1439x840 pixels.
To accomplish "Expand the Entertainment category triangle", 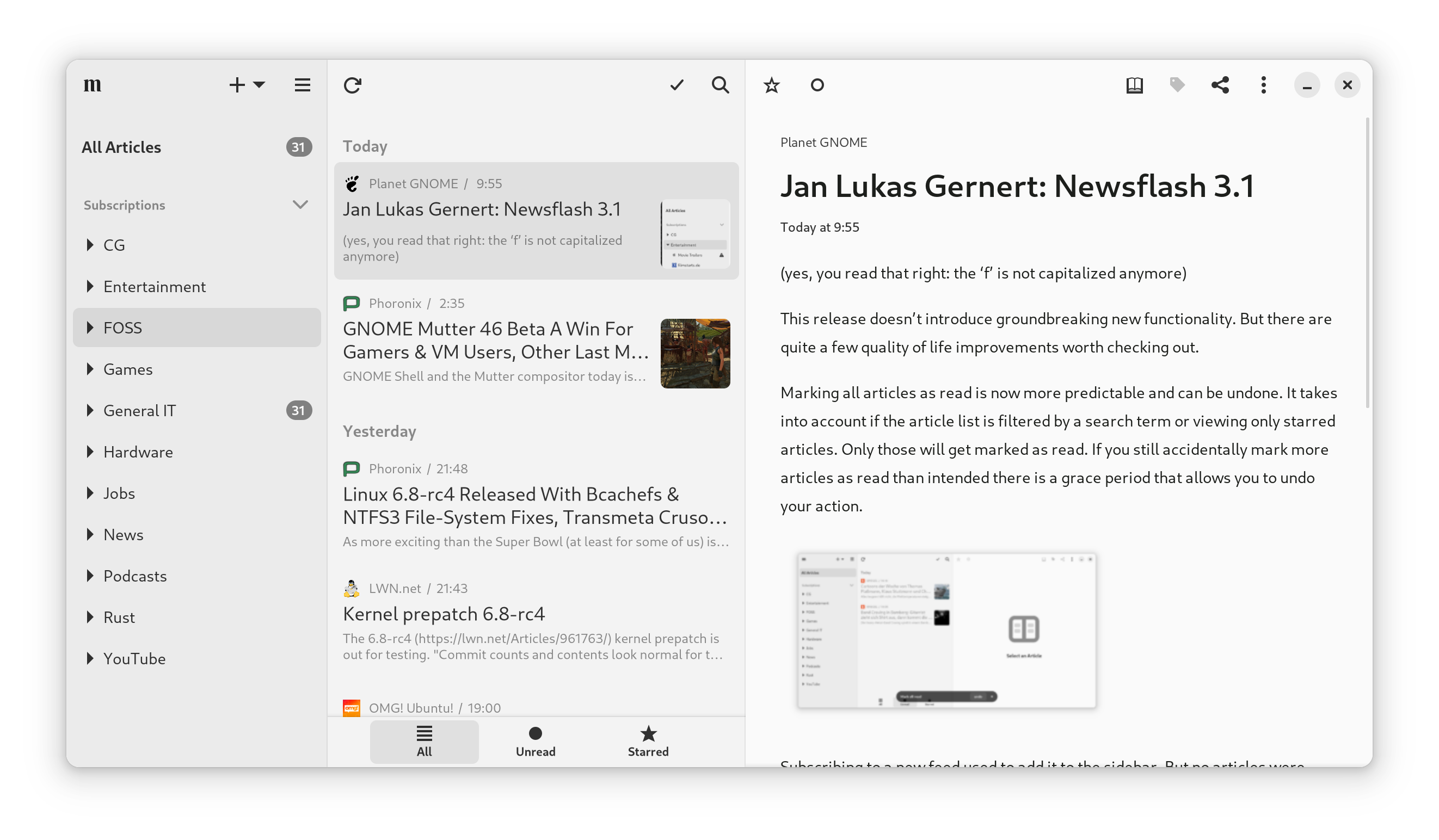I will (x=90, y=287).
